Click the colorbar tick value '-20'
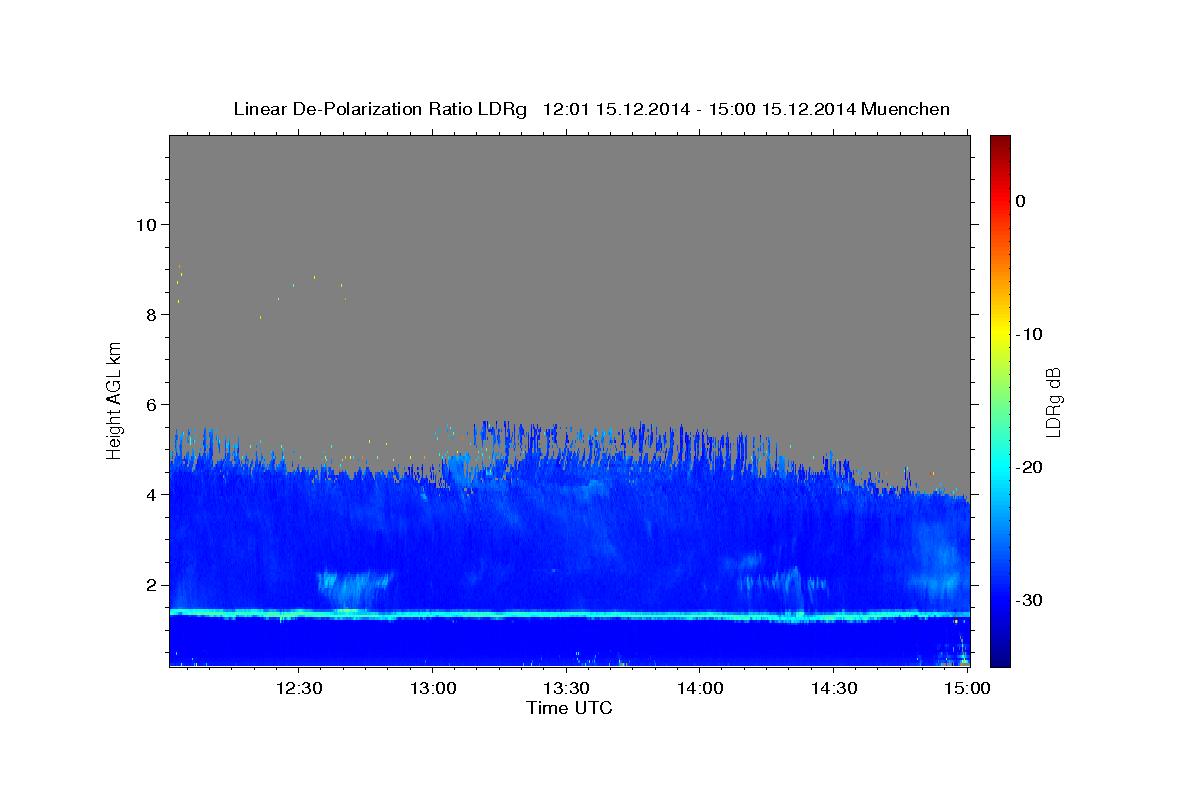The width and height of the screenshot is (1200, 800). pos(1030,467)
